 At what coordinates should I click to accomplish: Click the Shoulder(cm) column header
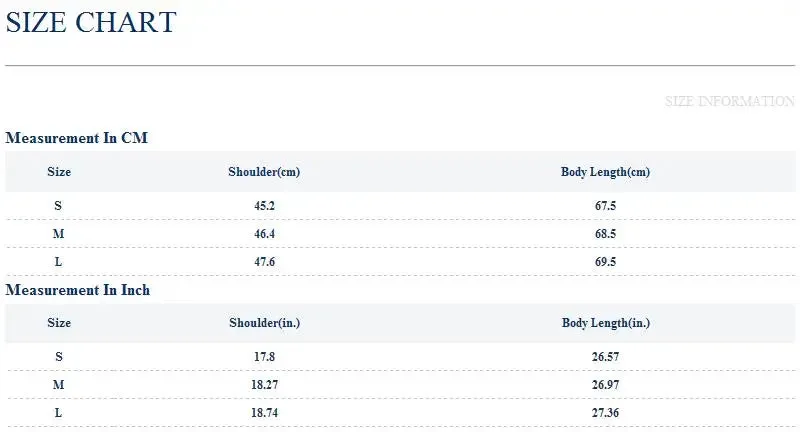point(264,172)
